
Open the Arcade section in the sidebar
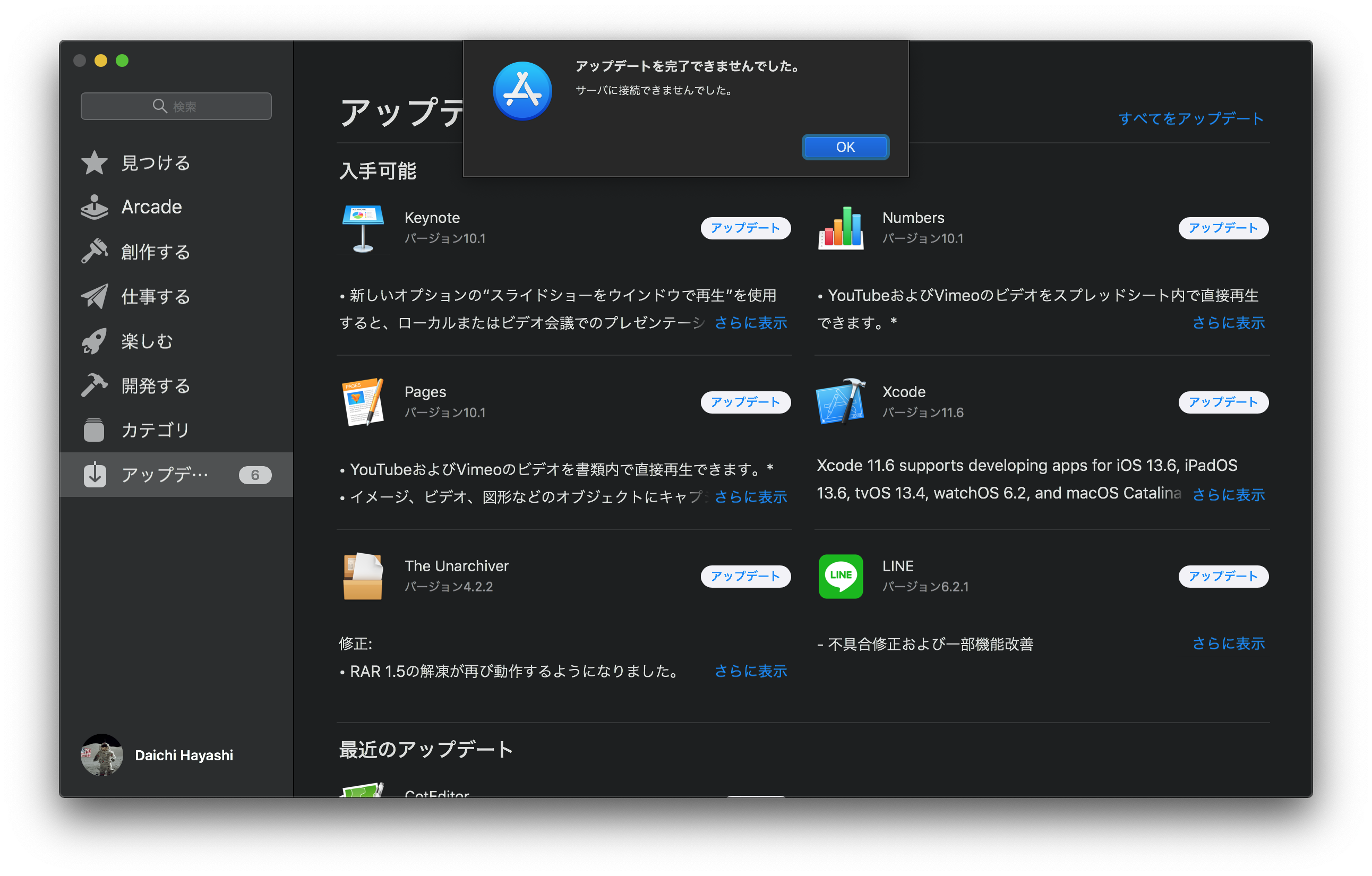click(150, 206)
